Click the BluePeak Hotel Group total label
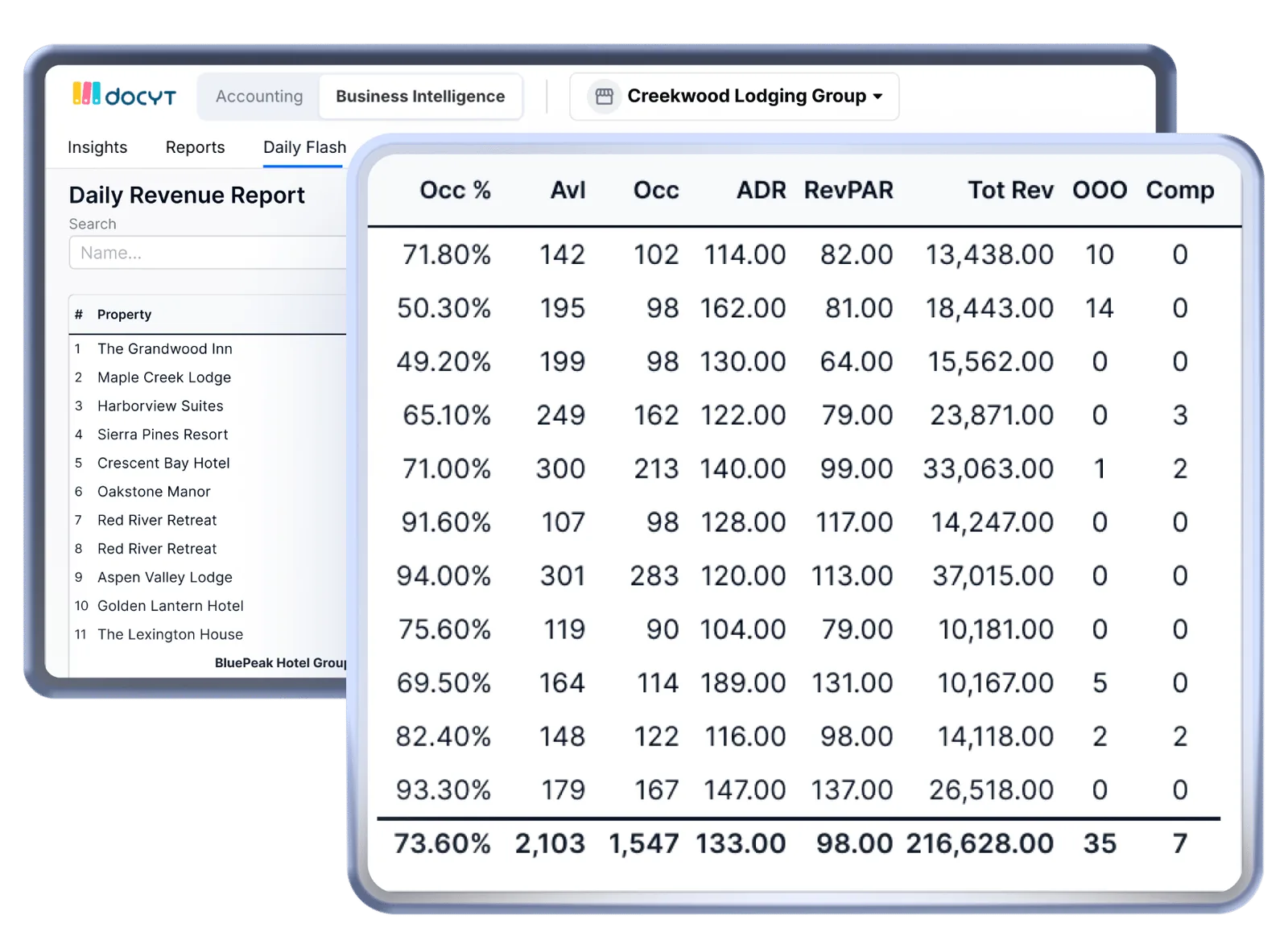 280,663
